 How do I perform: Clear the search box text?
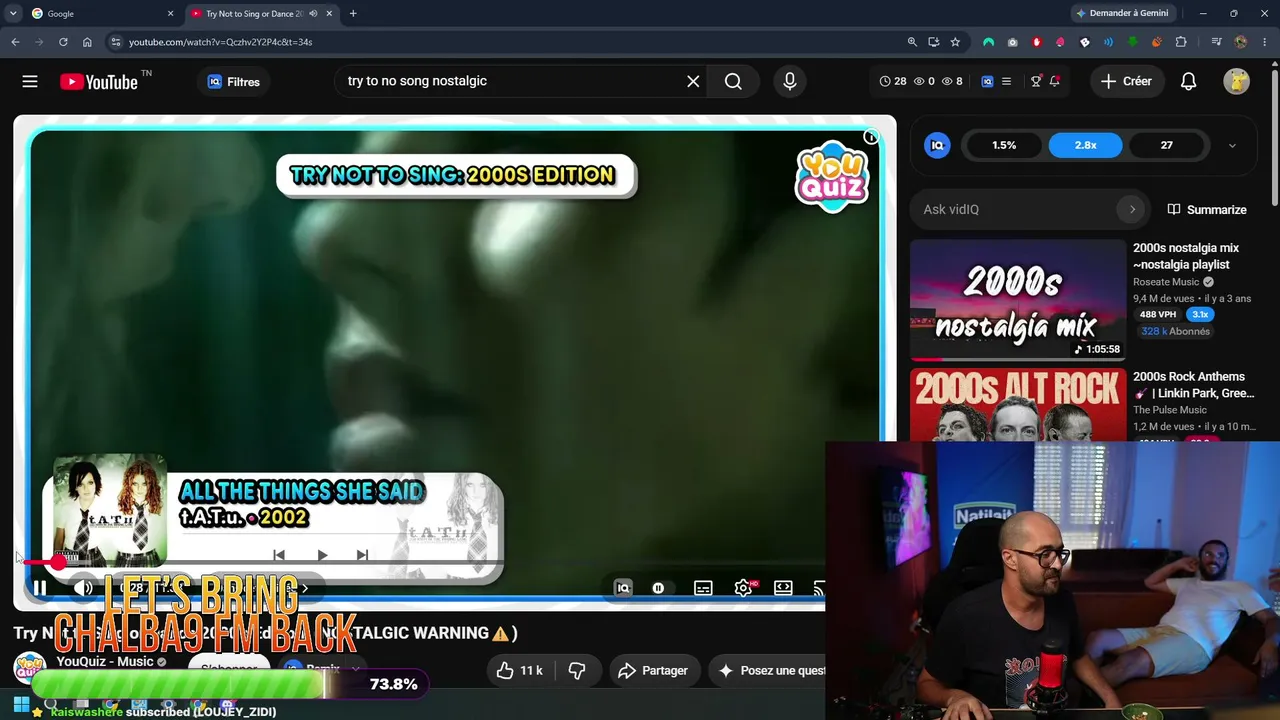click(693, 81)
